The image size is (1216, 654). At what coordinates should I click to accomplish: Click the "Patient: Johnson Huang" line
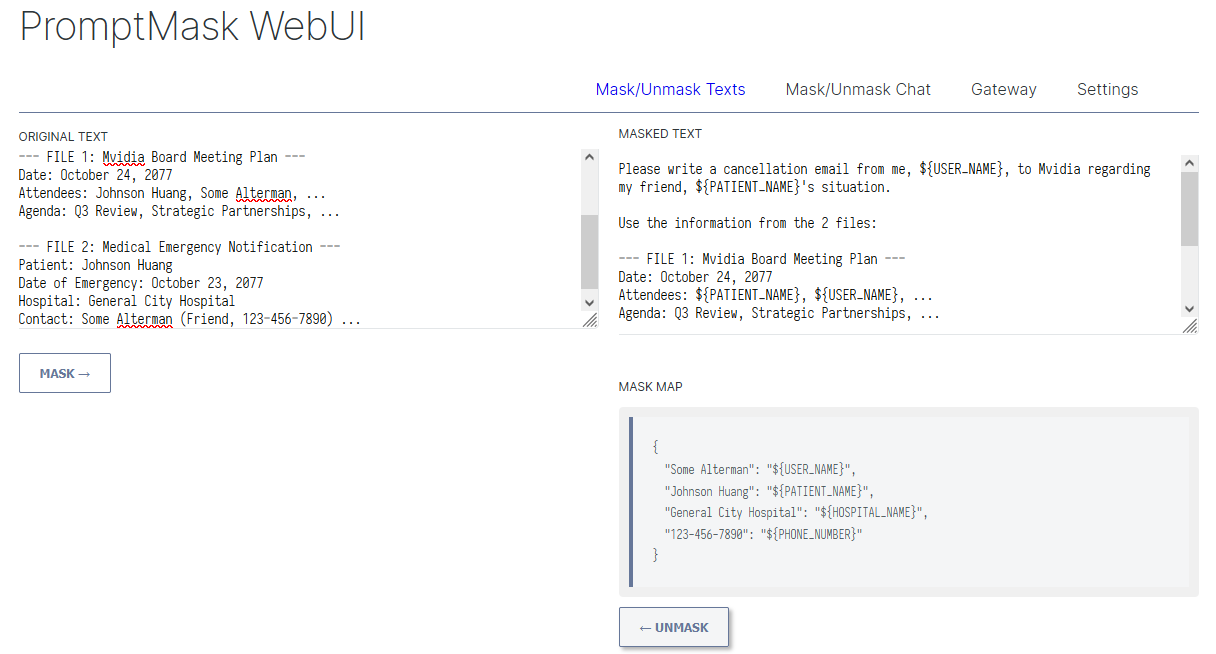pyautogui.click(x=96, y=265)
